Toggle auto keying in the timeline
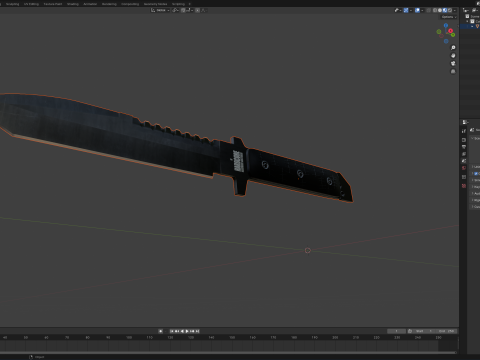 coord(161,331)
